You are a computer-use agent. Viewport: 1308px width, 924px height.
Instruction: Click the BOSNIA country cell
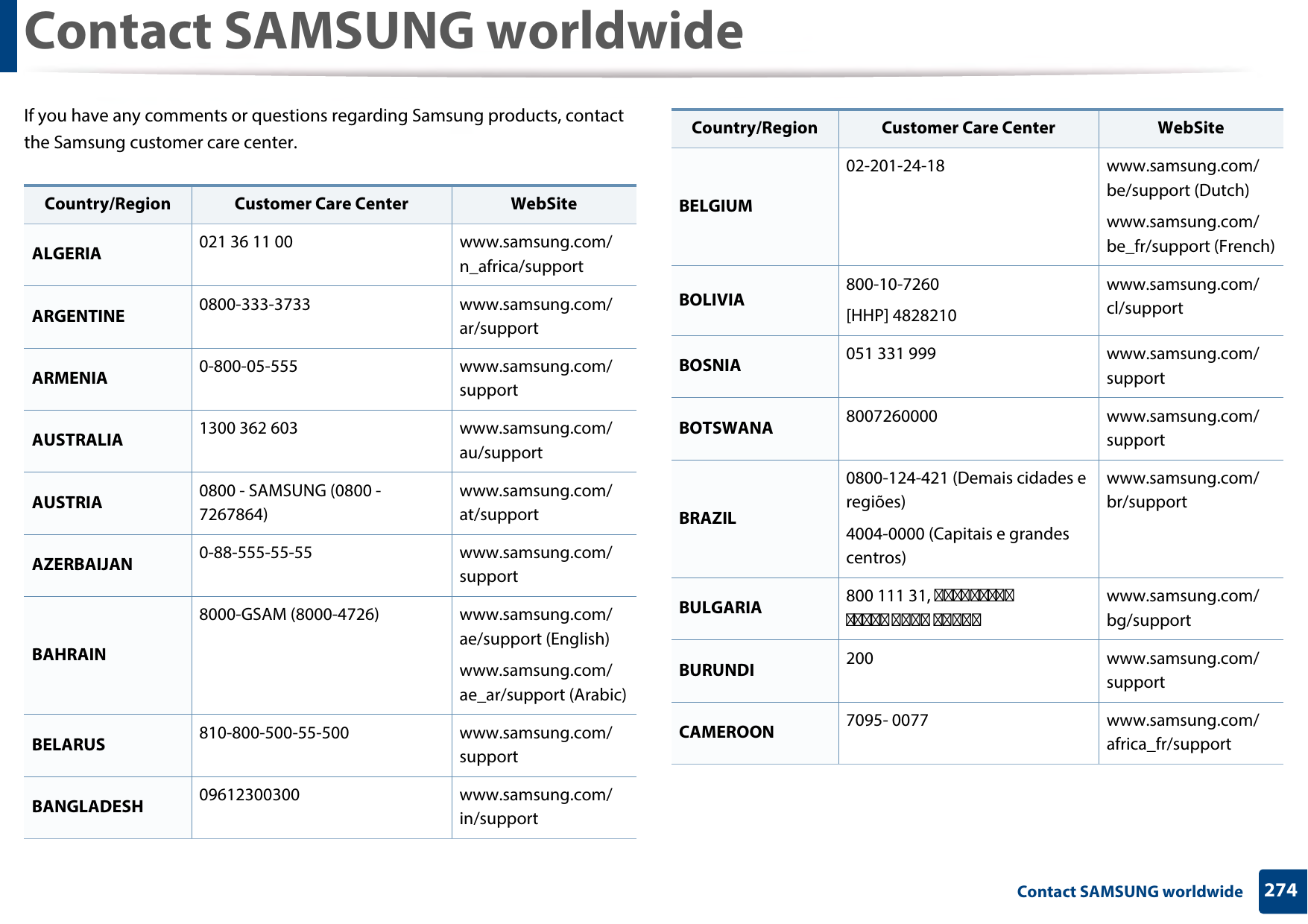click(754, 366)
